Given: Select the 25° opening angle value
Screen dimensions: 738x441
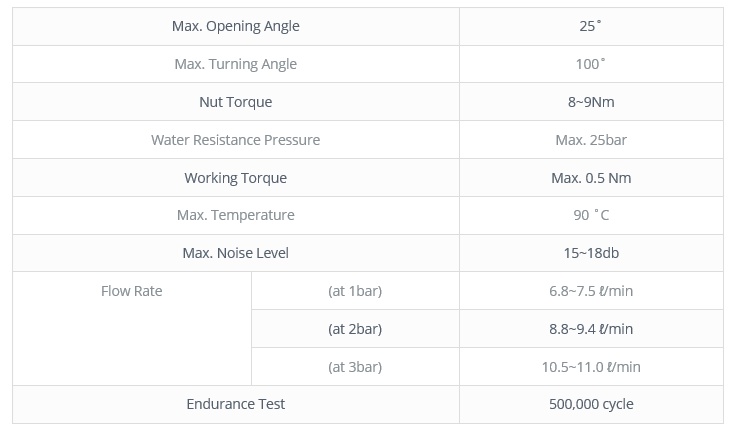Looking at the screenshot, I should 590,26.
